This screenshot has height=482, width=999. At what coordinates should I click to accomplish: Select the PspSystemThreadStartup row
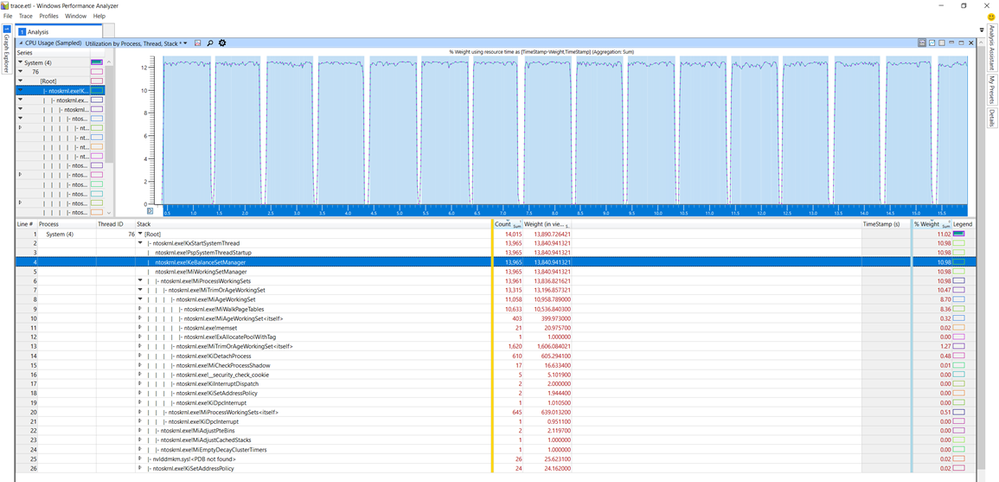pos(494,253)
